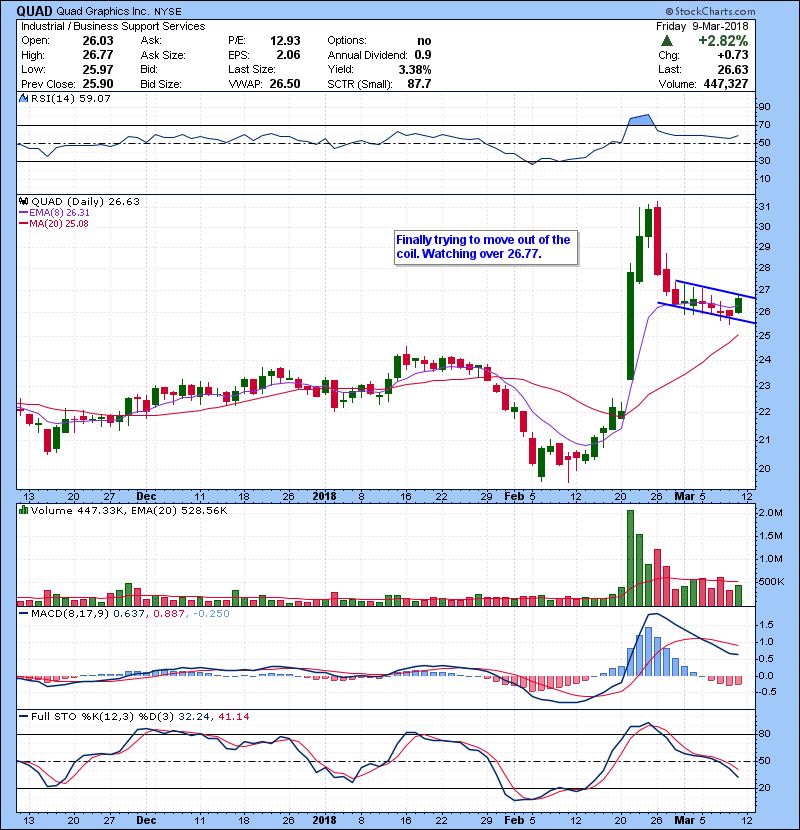800x830 pixels.
Task: Click the RSI(14) 59.07 label
Action: (x=71, y=98)
